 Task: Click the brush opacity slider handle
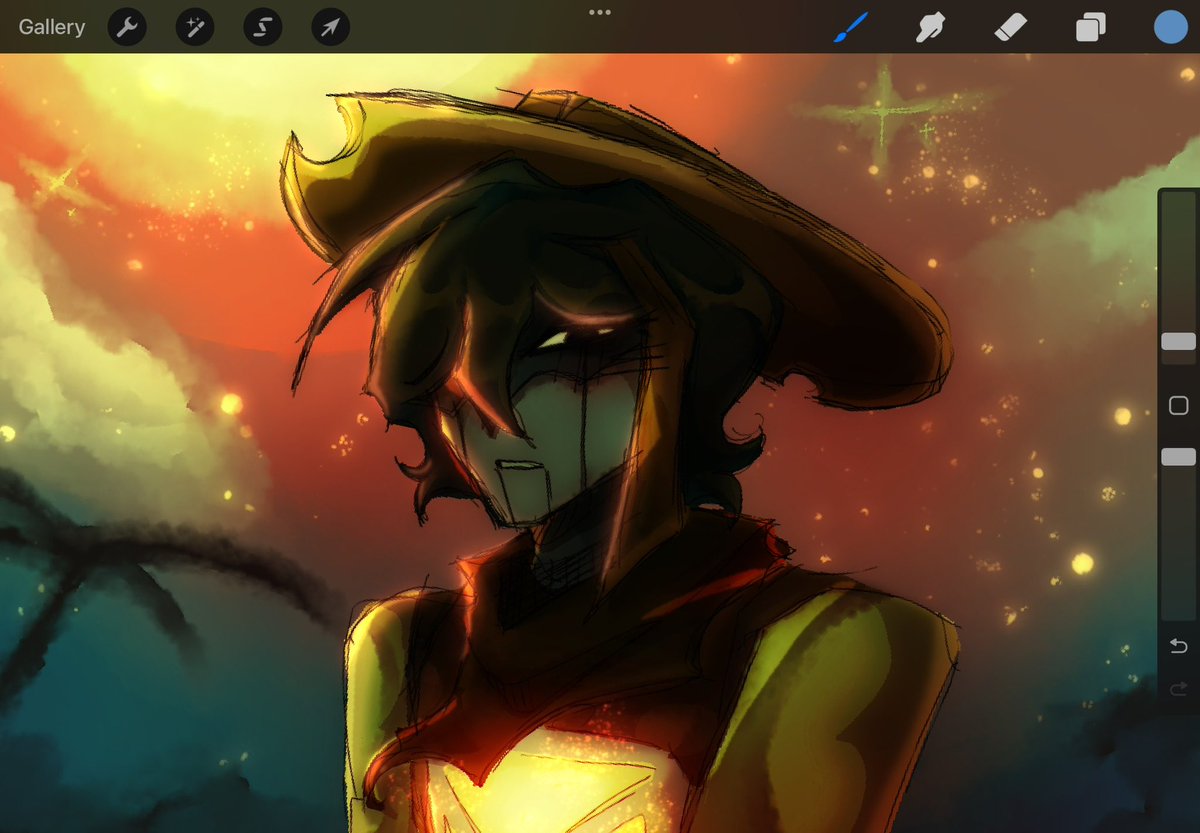[x=1178, y=456]
